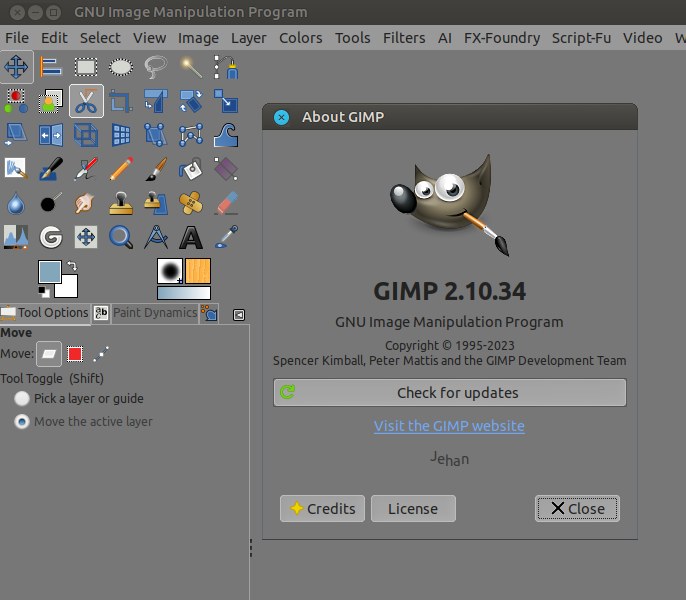Select the Align tool
The image size is (686, 600).
(x=51, y=67)
